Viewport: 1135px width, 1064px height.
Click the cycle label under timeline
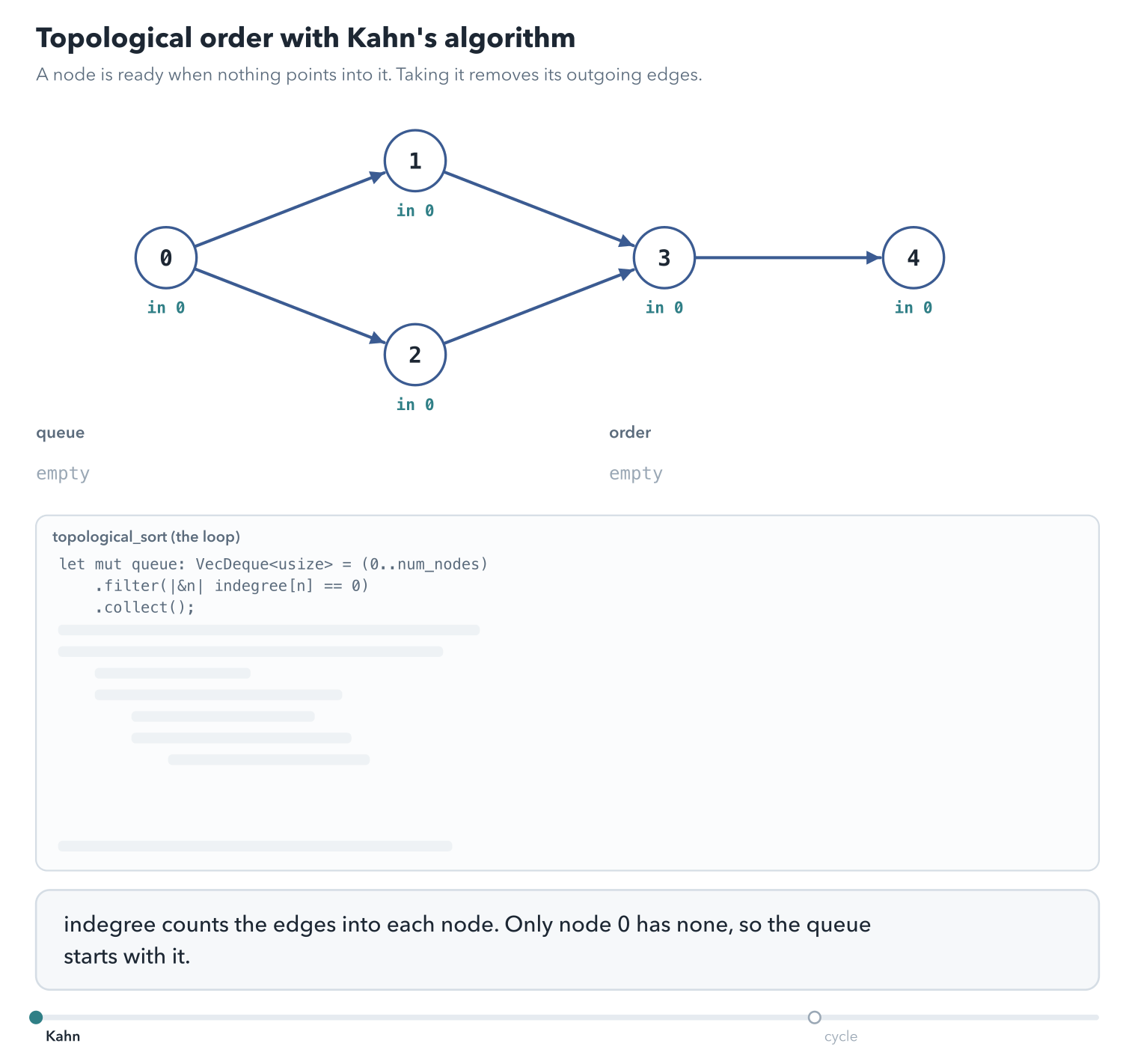click(x=841, y=1036)
